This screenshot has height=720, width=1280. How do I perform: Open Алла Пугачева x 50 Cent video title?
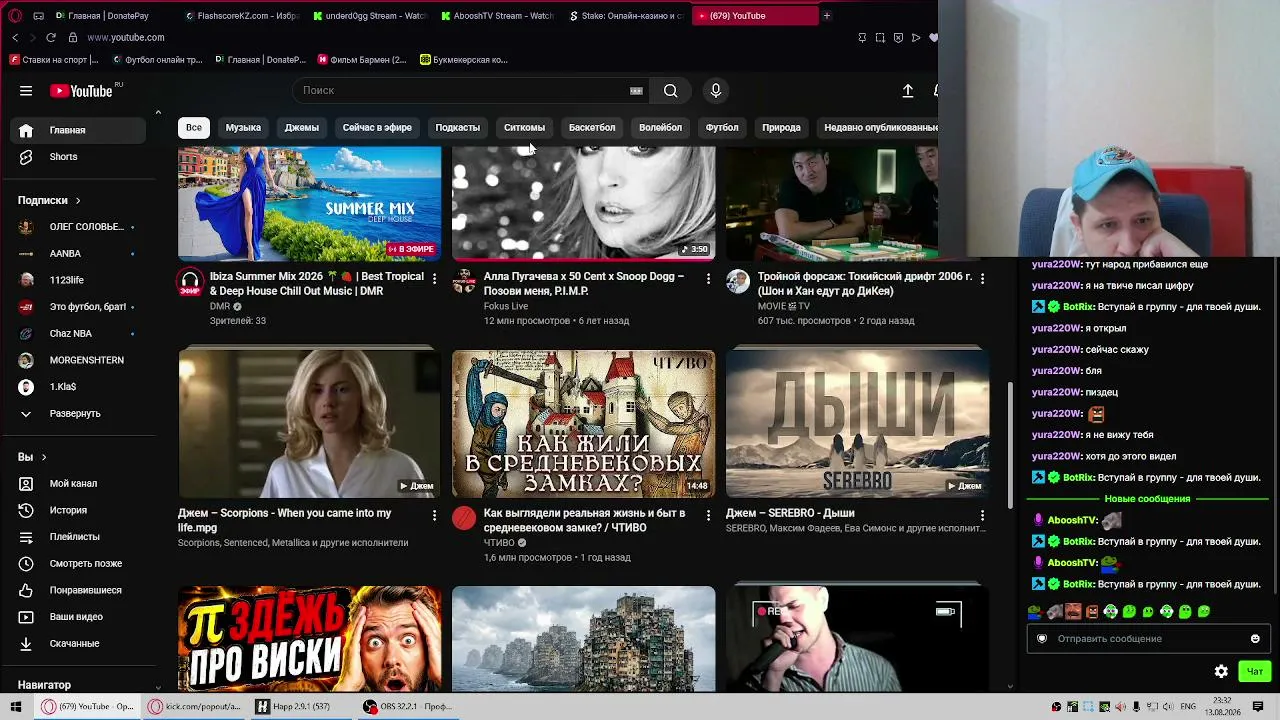[x=584, y=284]
